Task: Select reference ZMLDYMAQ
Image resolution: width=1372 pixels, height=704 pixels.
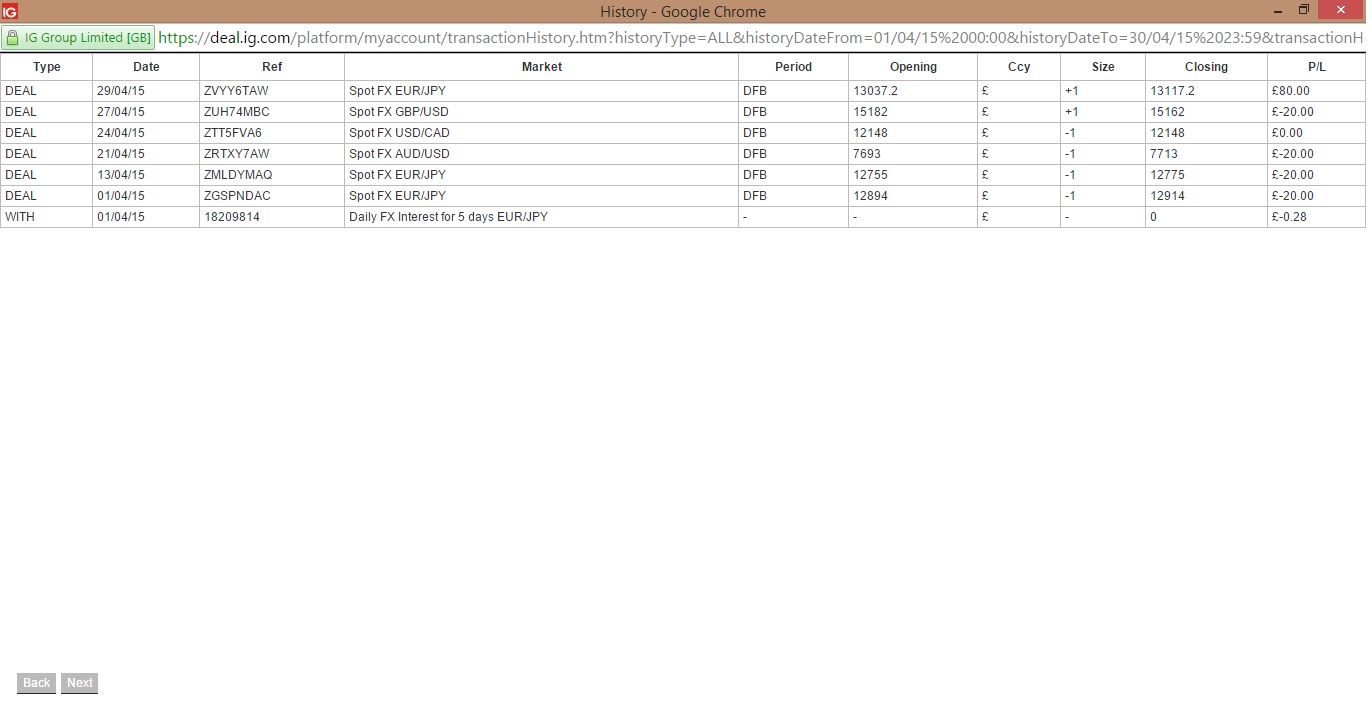Action: 238,175
